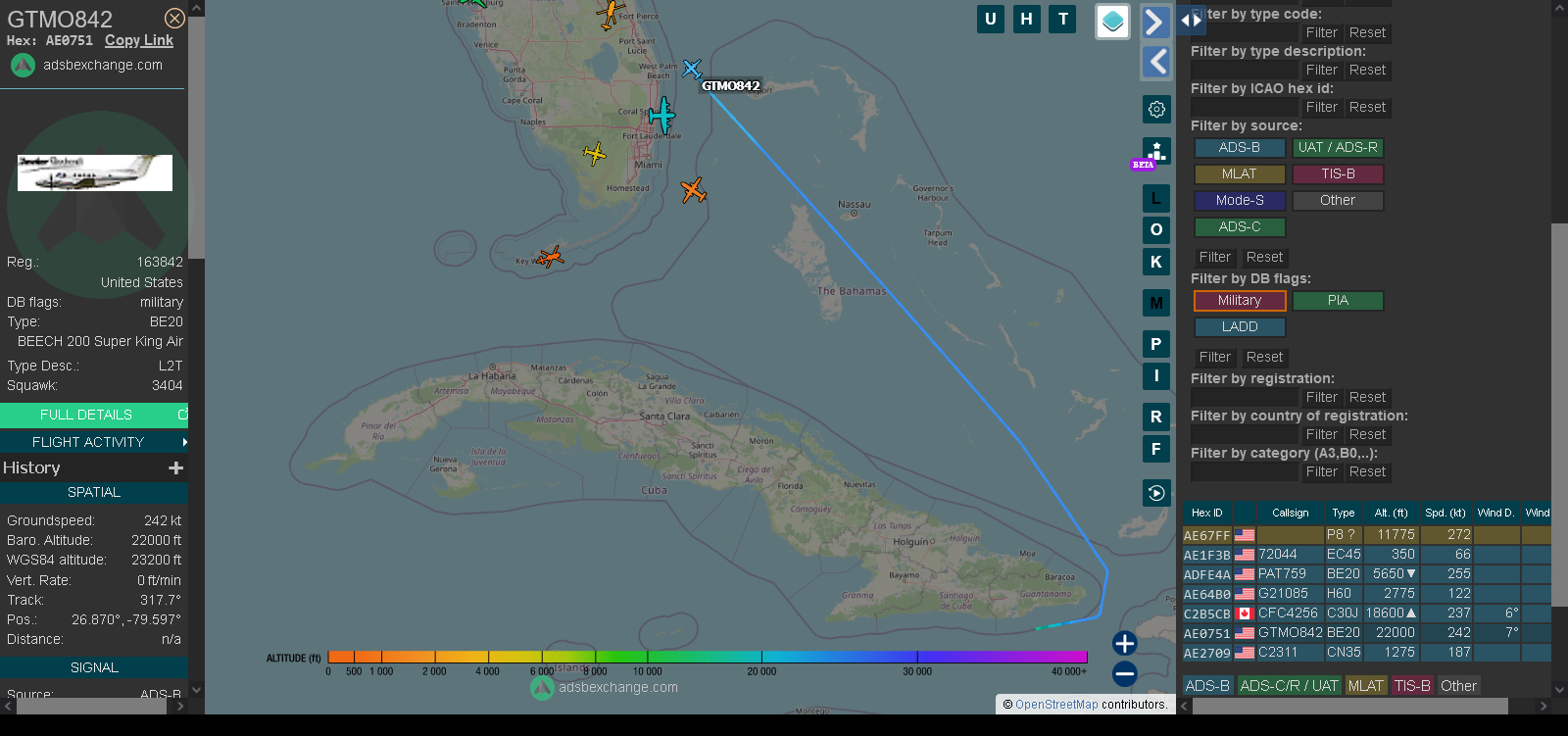Screen dimensions: 1568x736
Task: Toggle the LADD DB flag filter
Action: 1240,327
